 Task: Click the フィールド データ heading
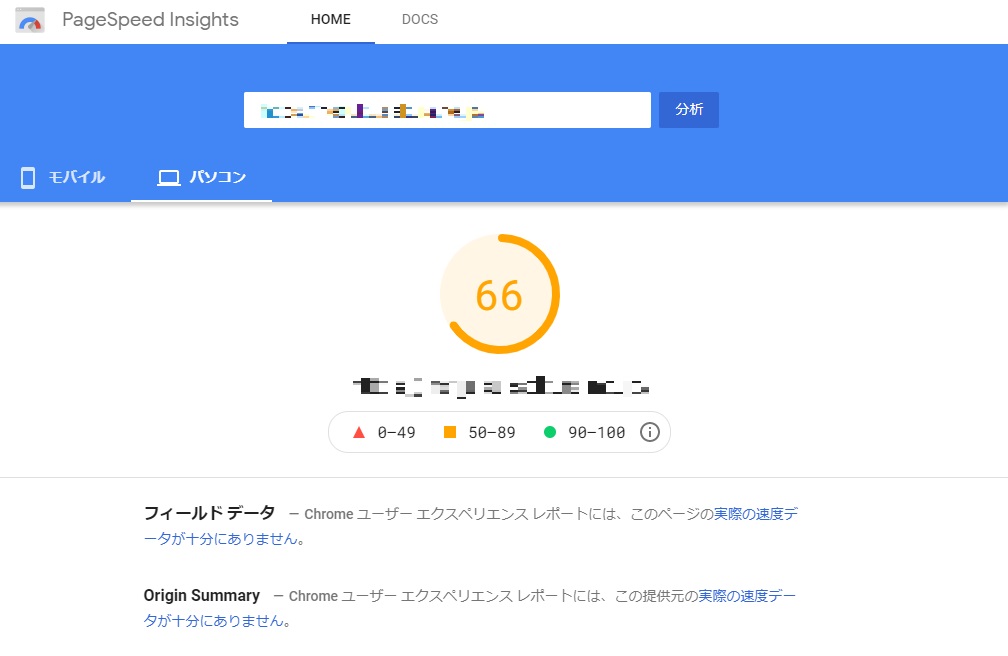click(209, 513)
